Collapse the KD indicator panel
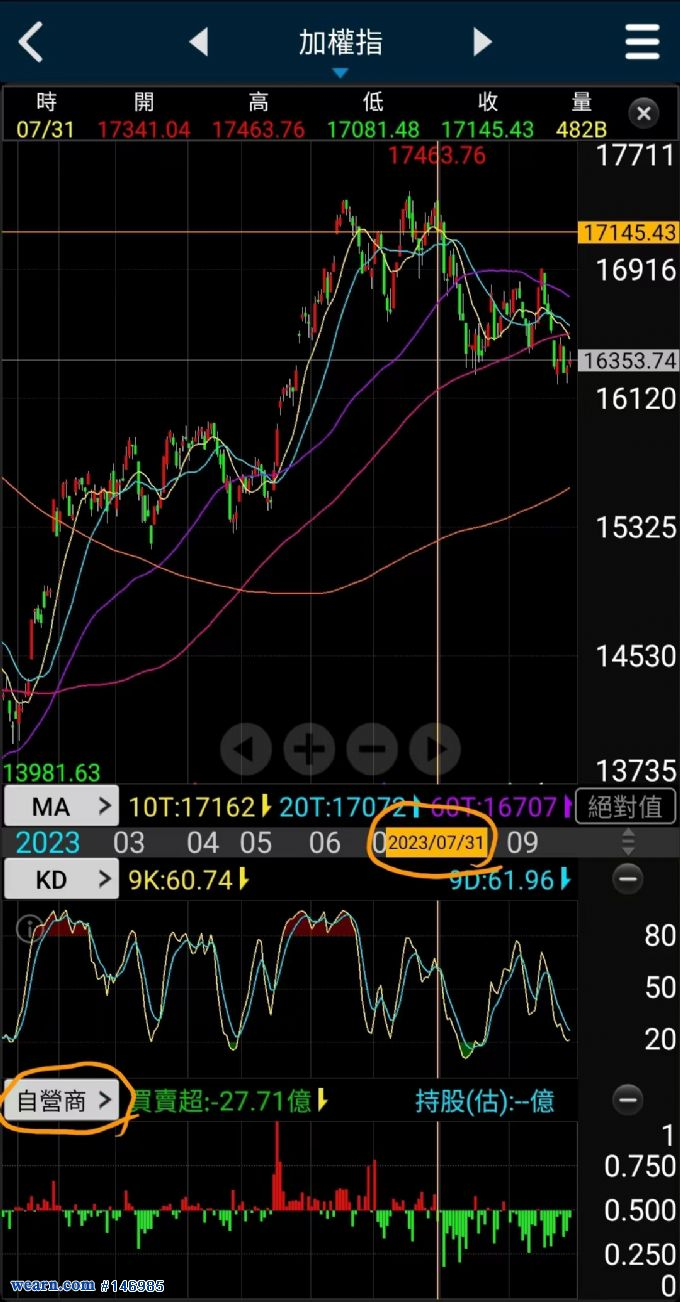The image size is (680, 1302). [628, 880]
